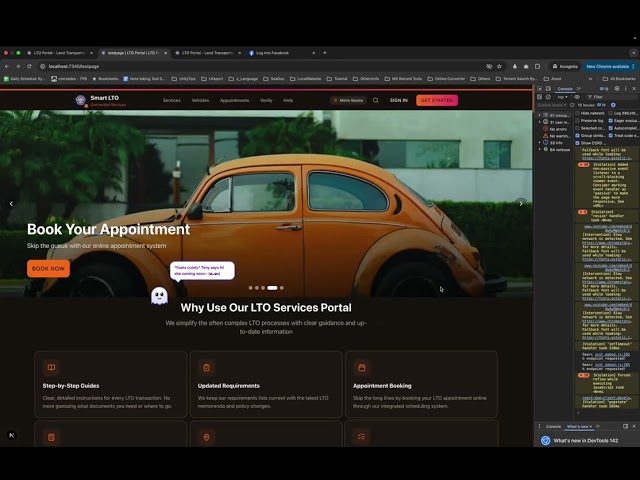
Task: Open the DevTools three-dot options menu
Action: coord(625,89)
